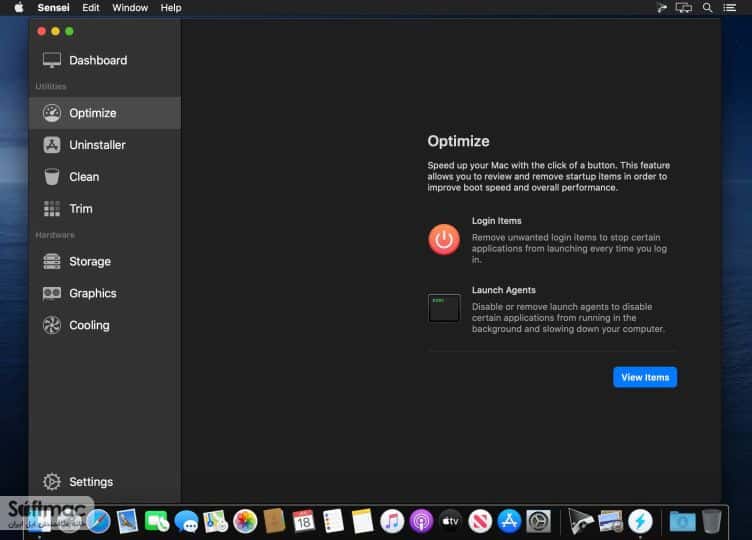This screenshot has width=752, height=540.
Task: Open the Sensei application menu
Action: click(x=53, y=8)
